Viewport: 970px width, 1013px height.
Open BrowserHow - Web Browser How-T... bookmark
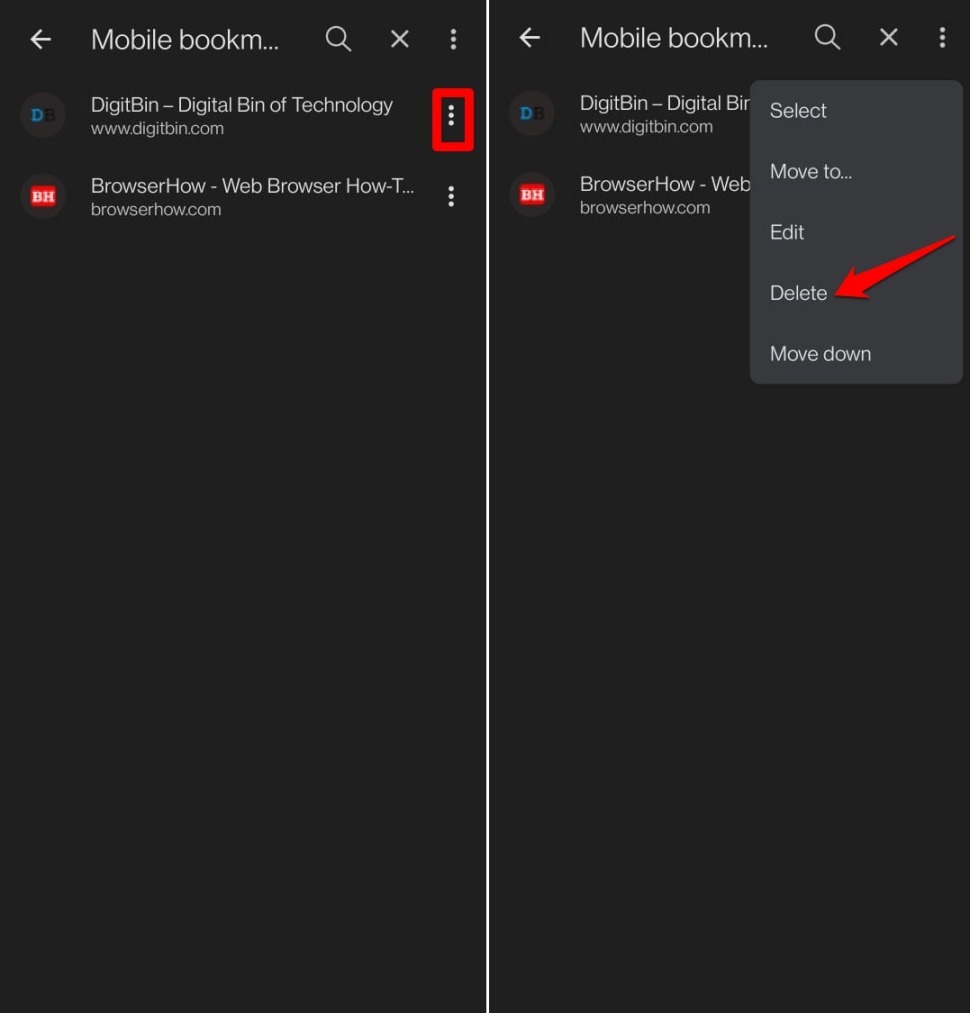pos(252,186)
